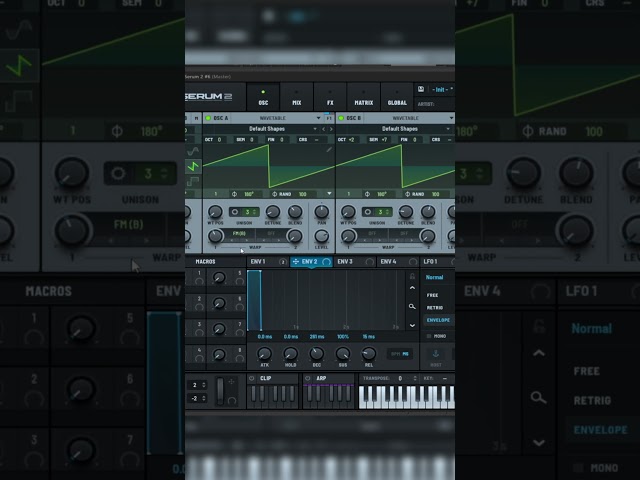Toggle ARP power button

click(x=308, y=378)
